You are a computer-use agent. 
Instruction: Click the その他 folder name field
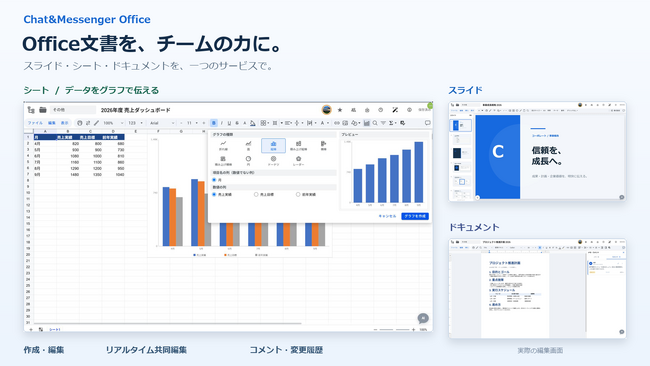click(73, 110)
